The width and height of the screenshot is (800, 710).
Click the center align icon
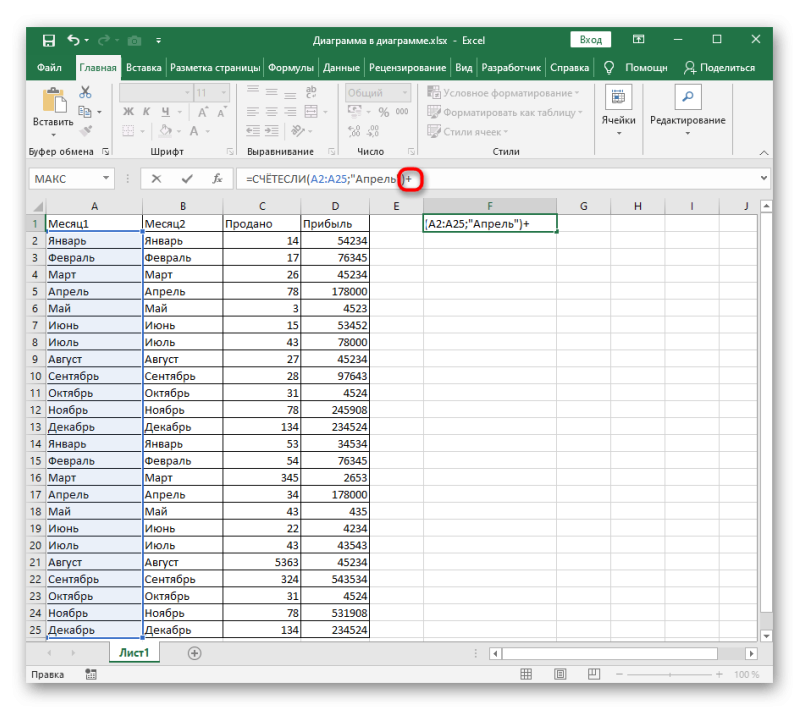(271, 111)
